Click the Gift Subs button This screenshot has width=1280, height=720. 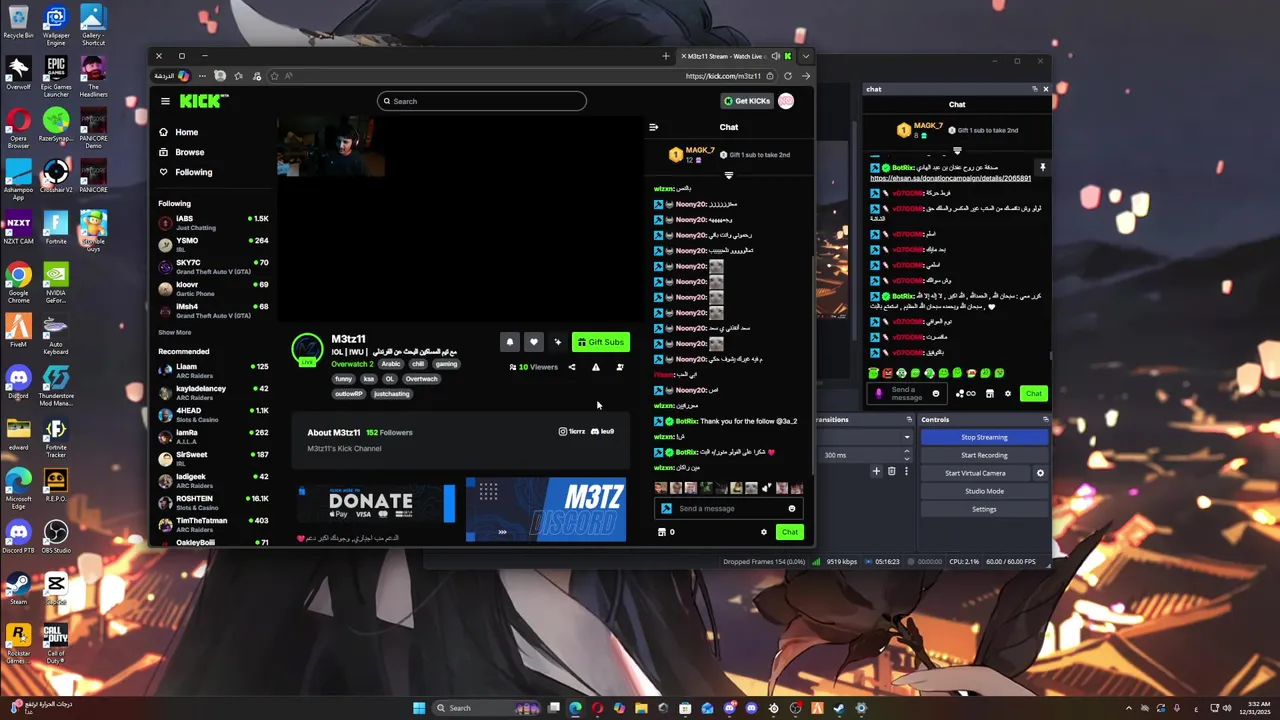pos(601,342)
